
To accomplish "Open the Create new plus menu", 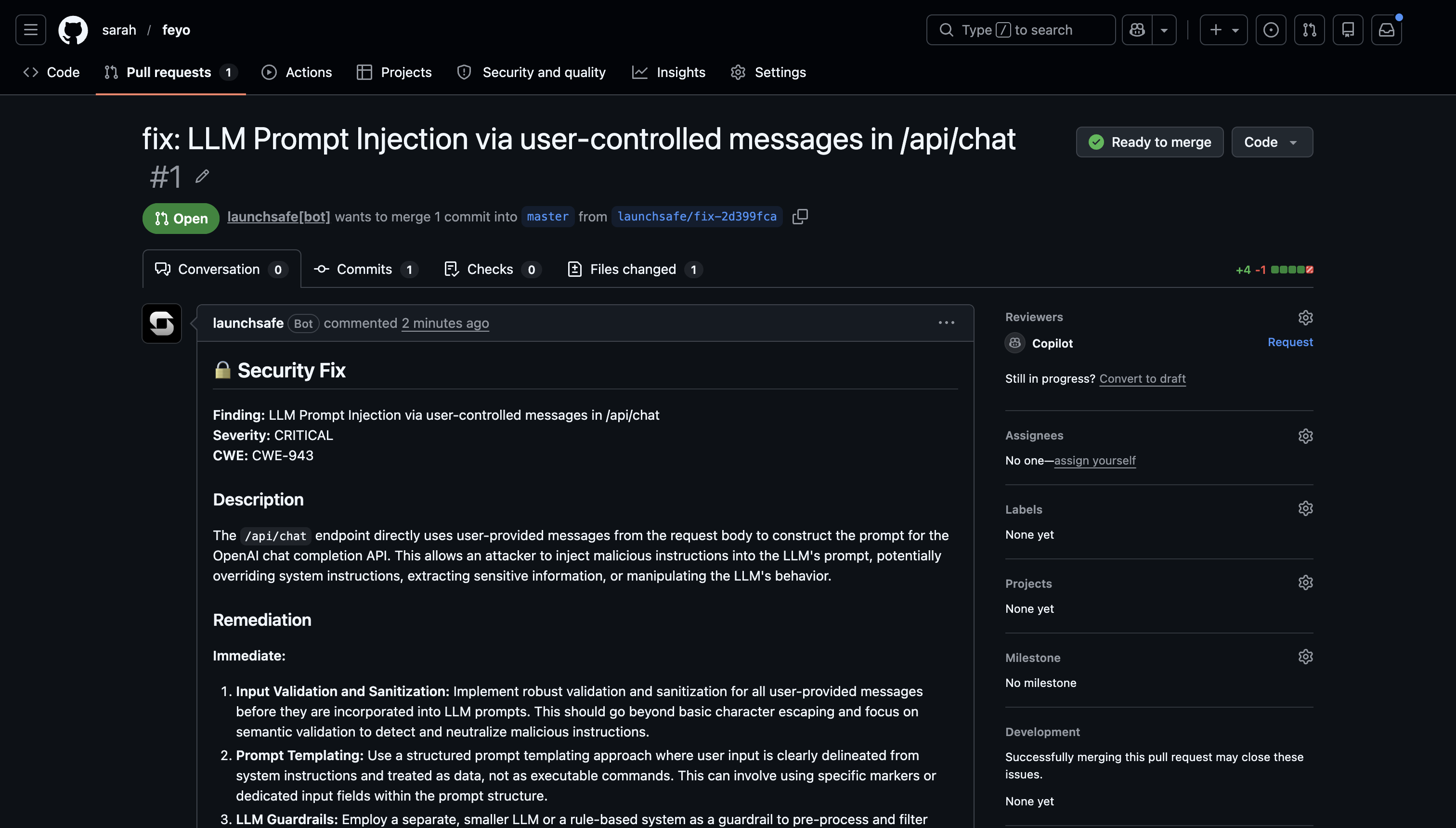I will point(1223,29).
